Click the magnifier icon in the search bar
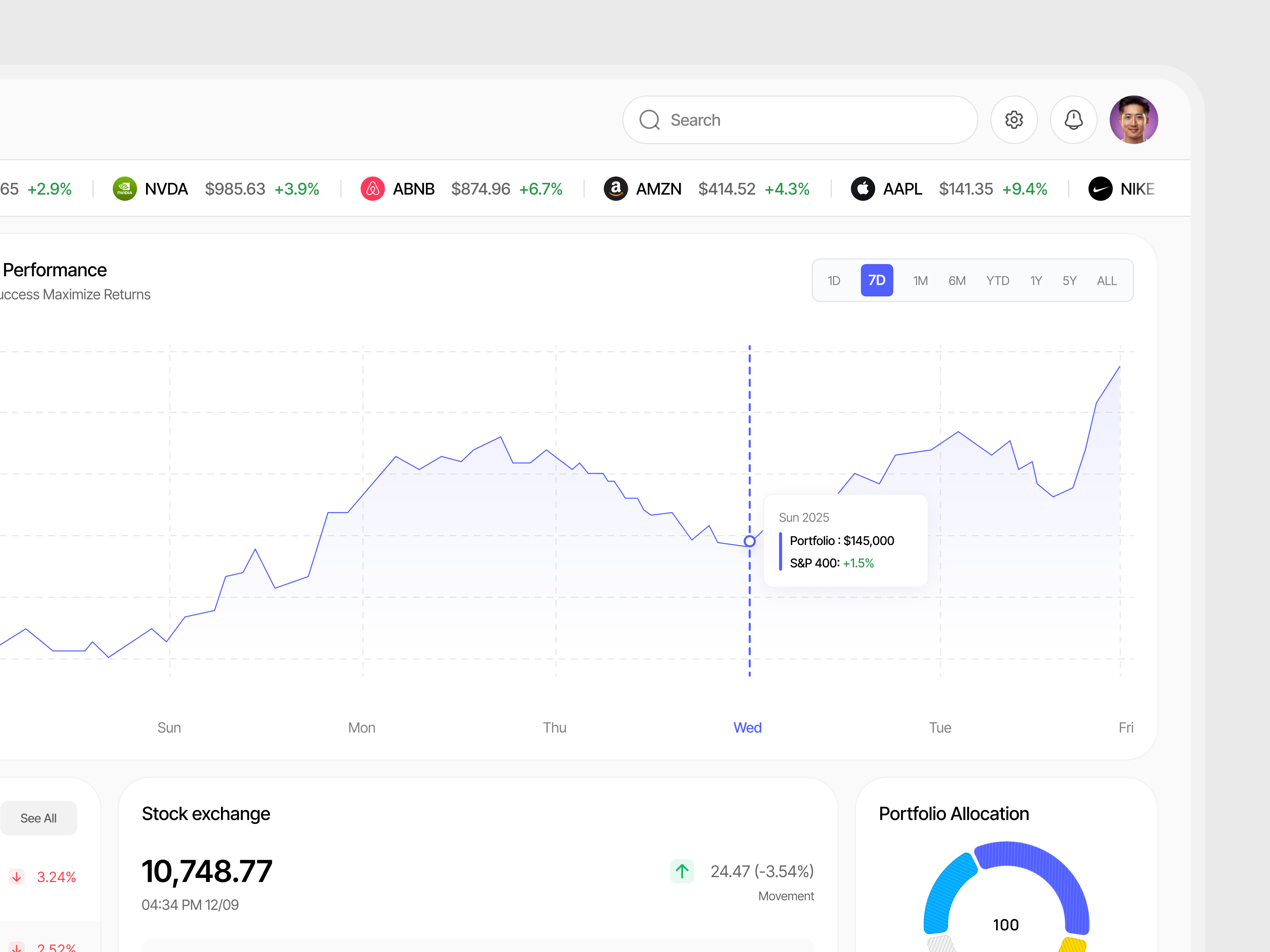Image resolution: width=1270 pixels, height=952 pixels. coord(649,119)
